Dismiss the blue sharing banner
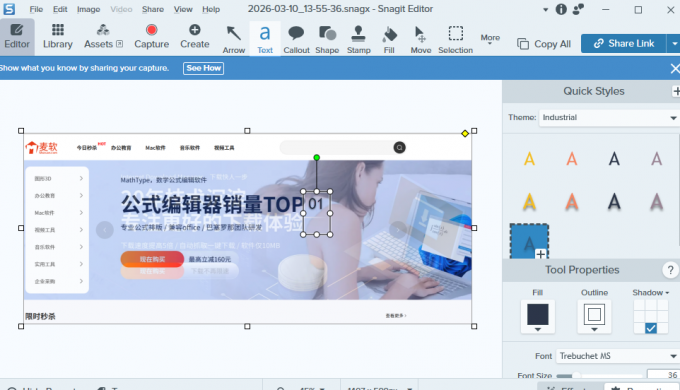 pos(674,69)
